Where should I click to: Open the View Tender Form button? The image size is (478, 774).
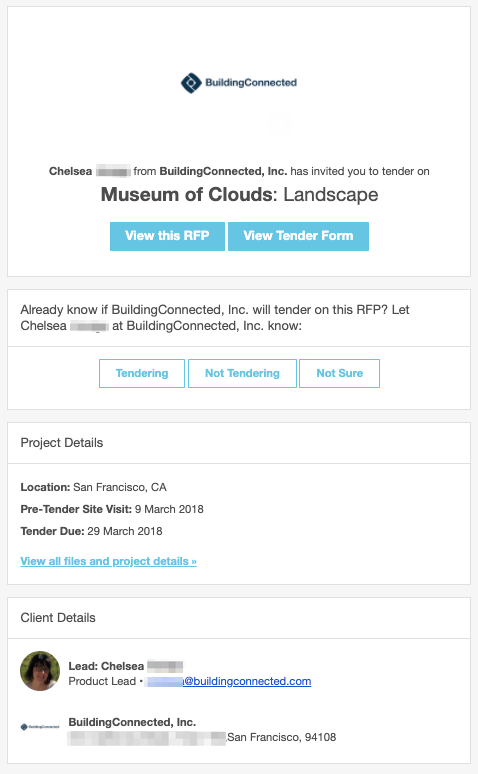[x=298, y=236]
